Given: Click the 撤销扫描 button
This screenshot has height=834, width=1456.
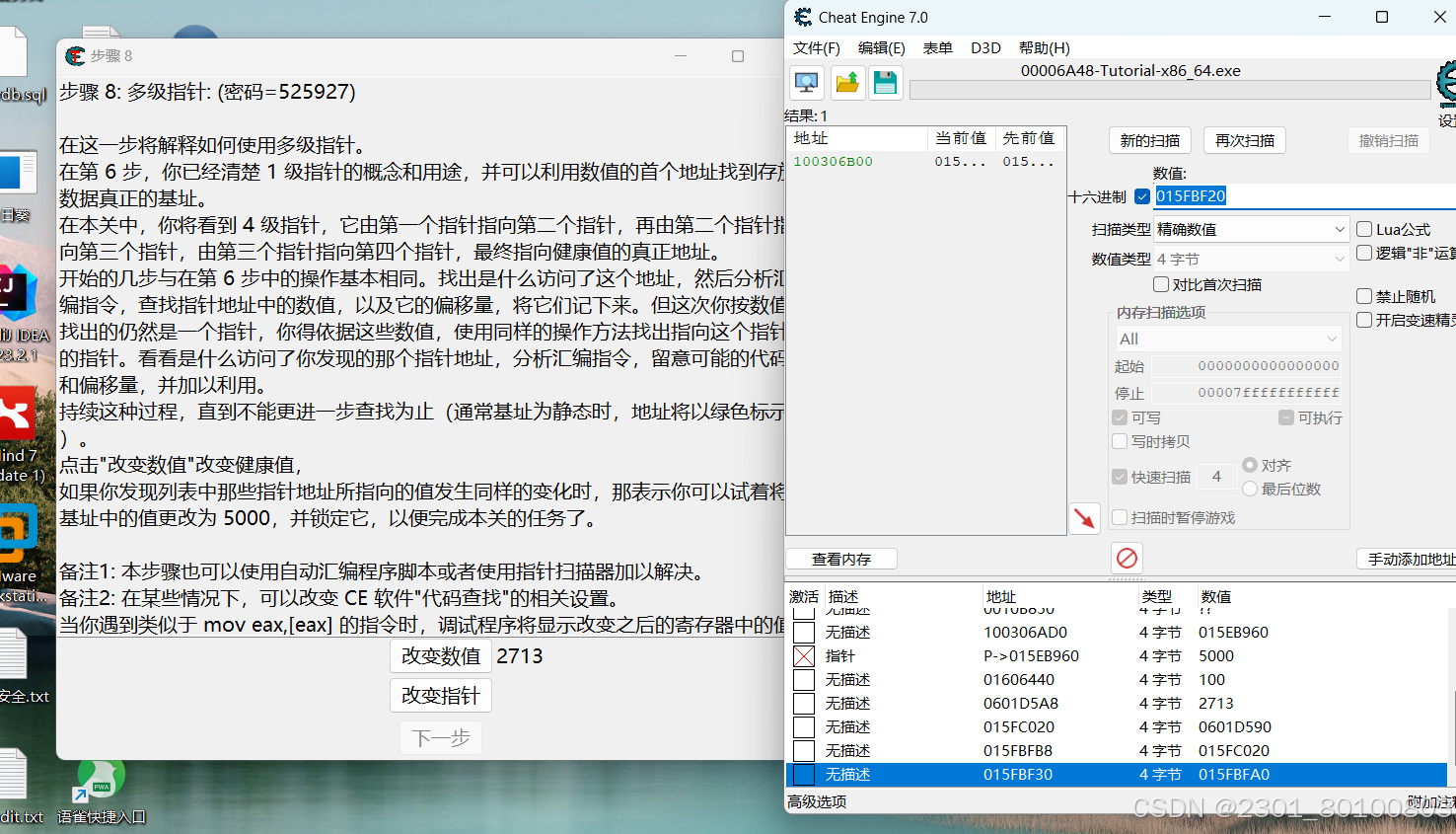Looking at the screenshot, I should [1389, 140].
